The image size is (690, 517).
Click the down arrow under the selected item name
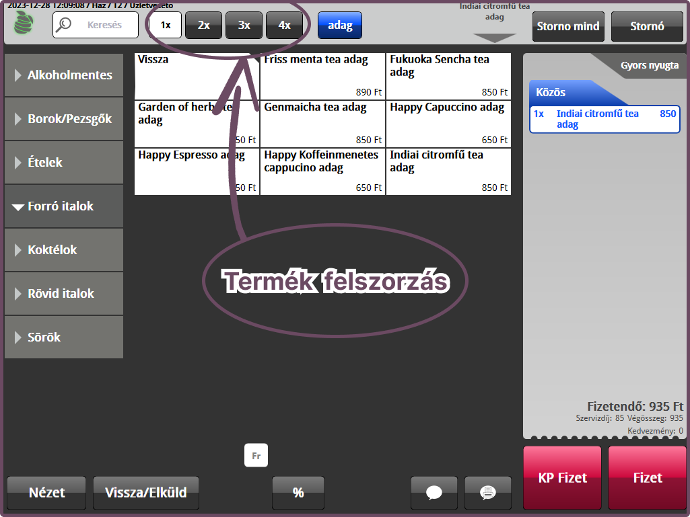tap(495, 38)
